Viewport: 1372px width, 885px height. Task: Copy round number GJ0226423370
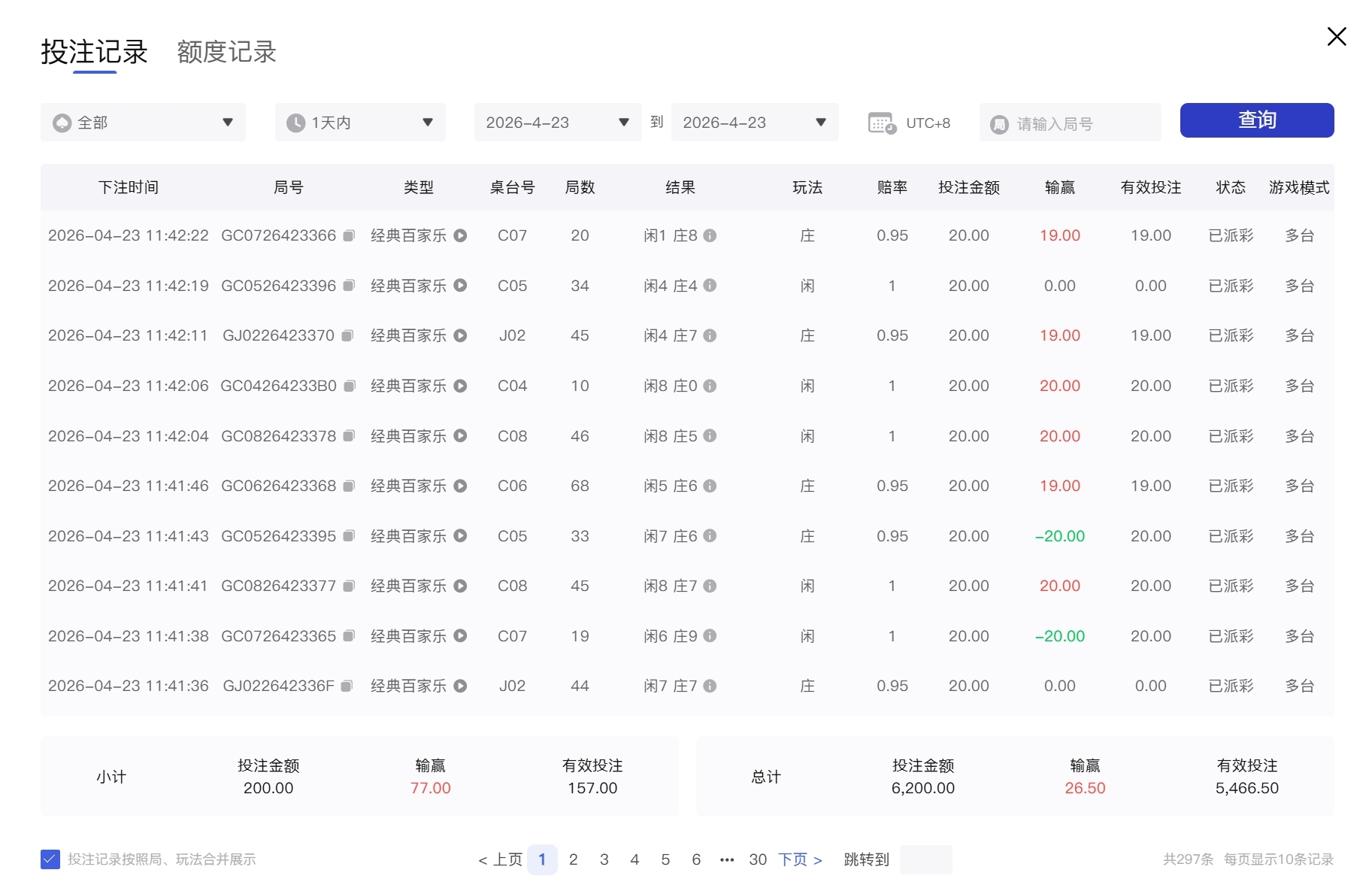tap(347, 336)
